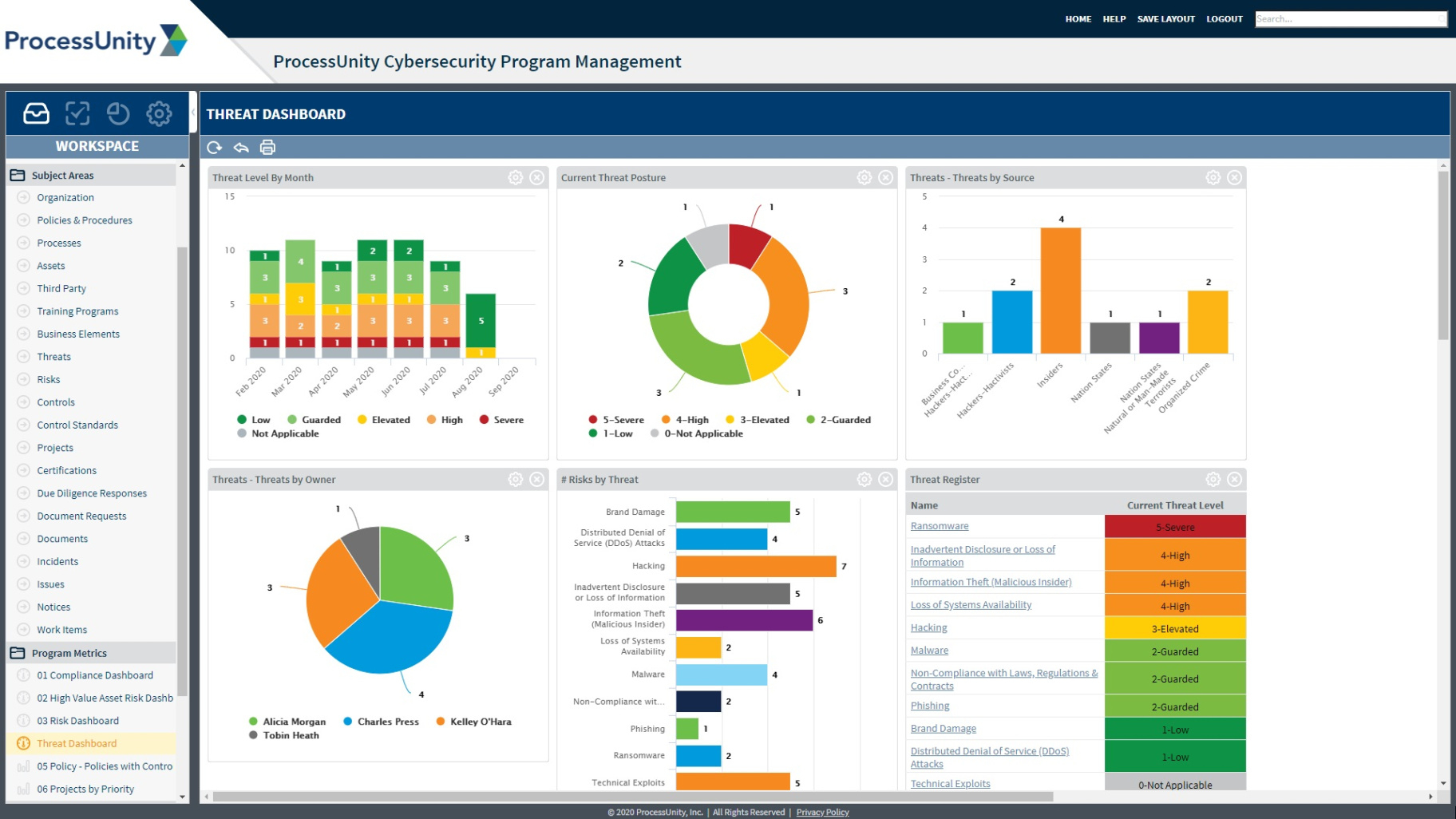Click the dashboard vertical scrollbar
The width and height of the screenshot is (1456, 819).
[x=1443, y=255]
